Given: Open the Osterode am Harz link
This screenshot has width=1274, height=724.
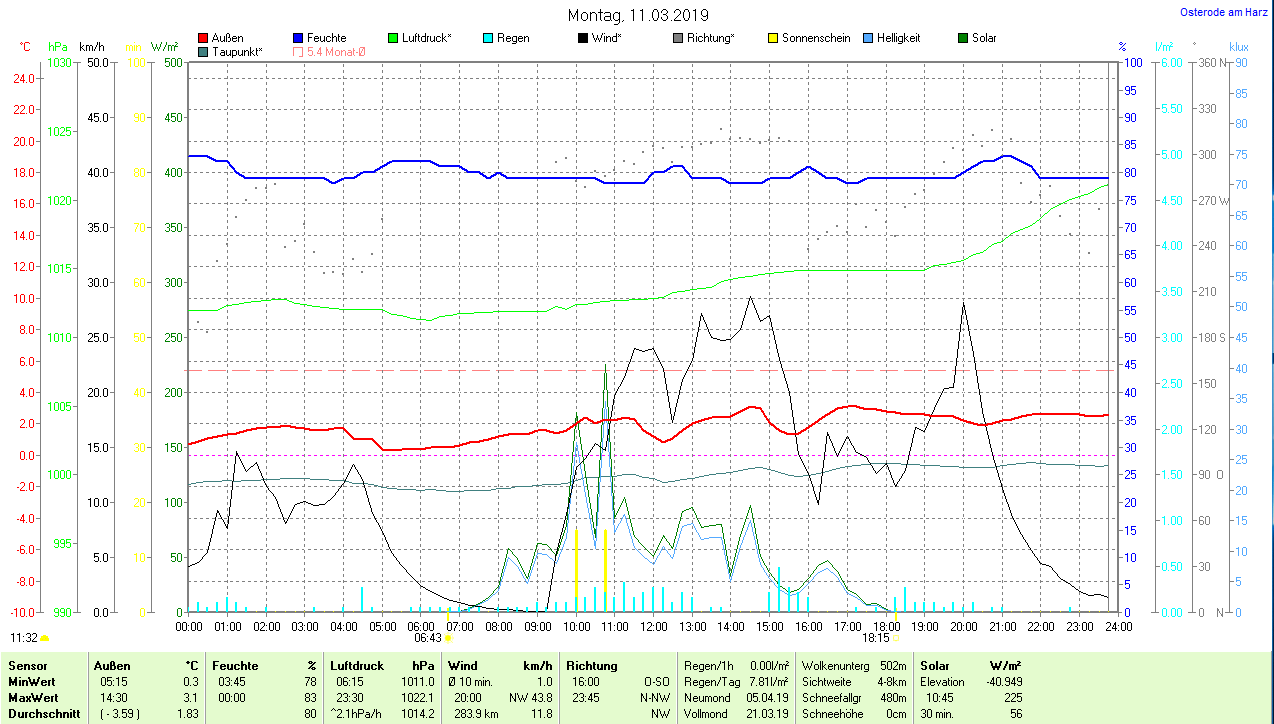Looking at the screenshot, I should (x=1226, y=12).
